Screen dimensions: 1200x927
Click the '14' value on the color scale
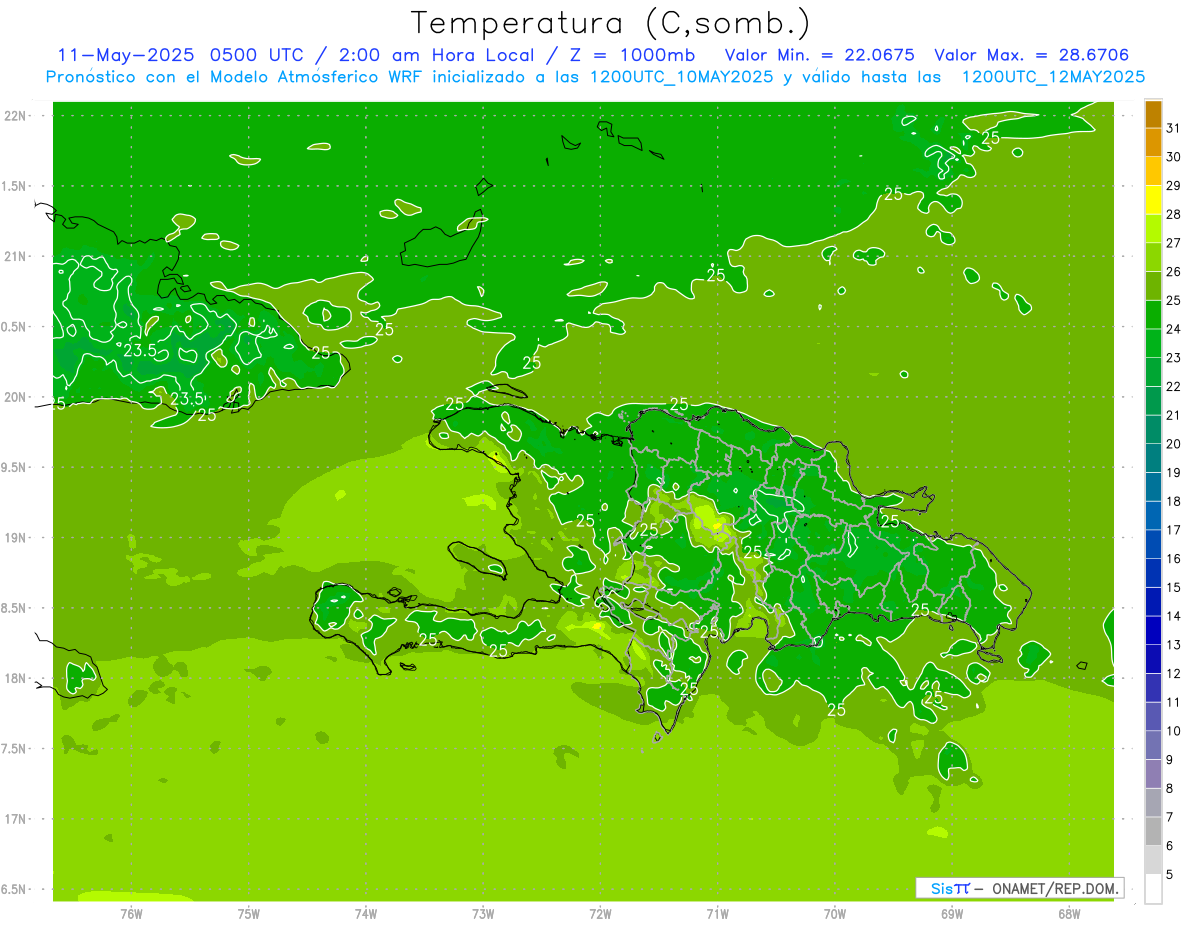1174,616
